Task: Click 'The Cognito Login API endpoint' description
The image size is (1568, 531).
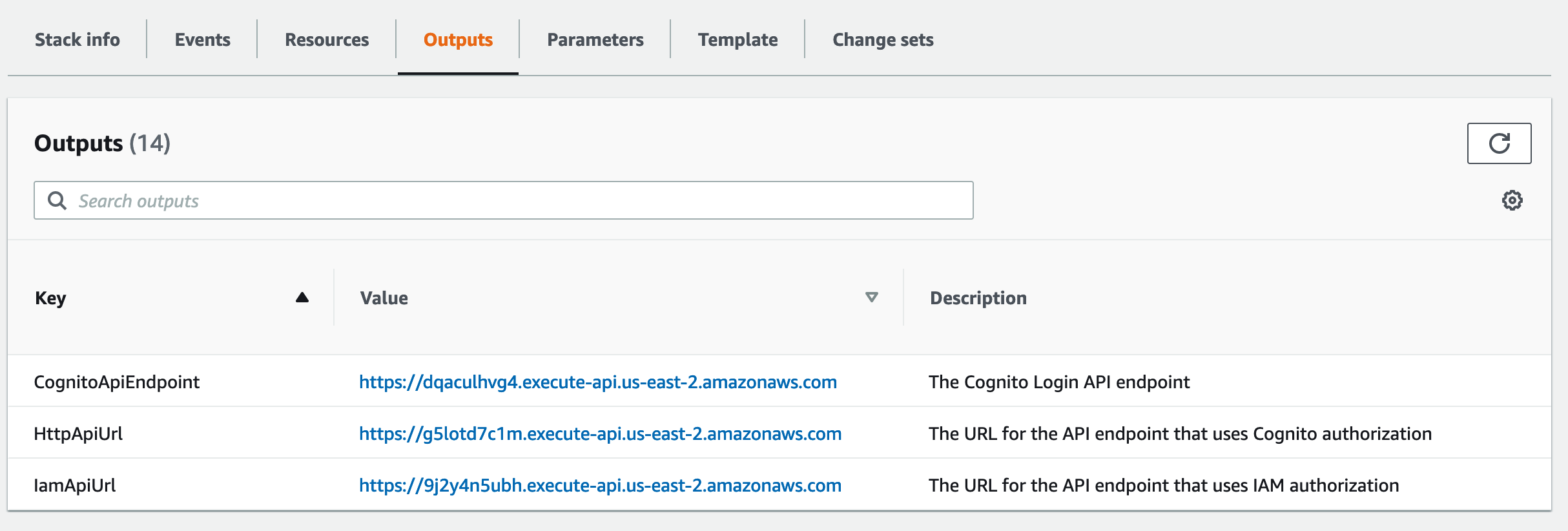Action: 1059,382
